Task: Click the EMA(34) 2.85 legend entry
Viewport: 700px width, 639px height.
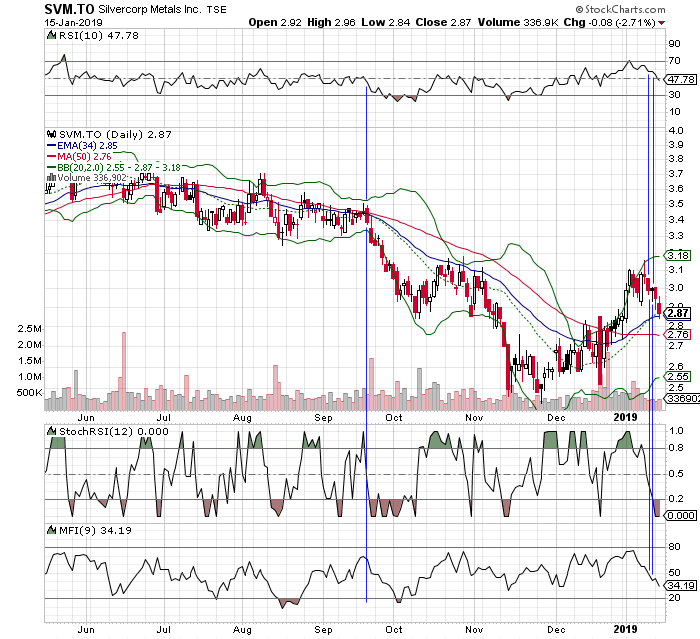Action: click(x=88, y=146)
